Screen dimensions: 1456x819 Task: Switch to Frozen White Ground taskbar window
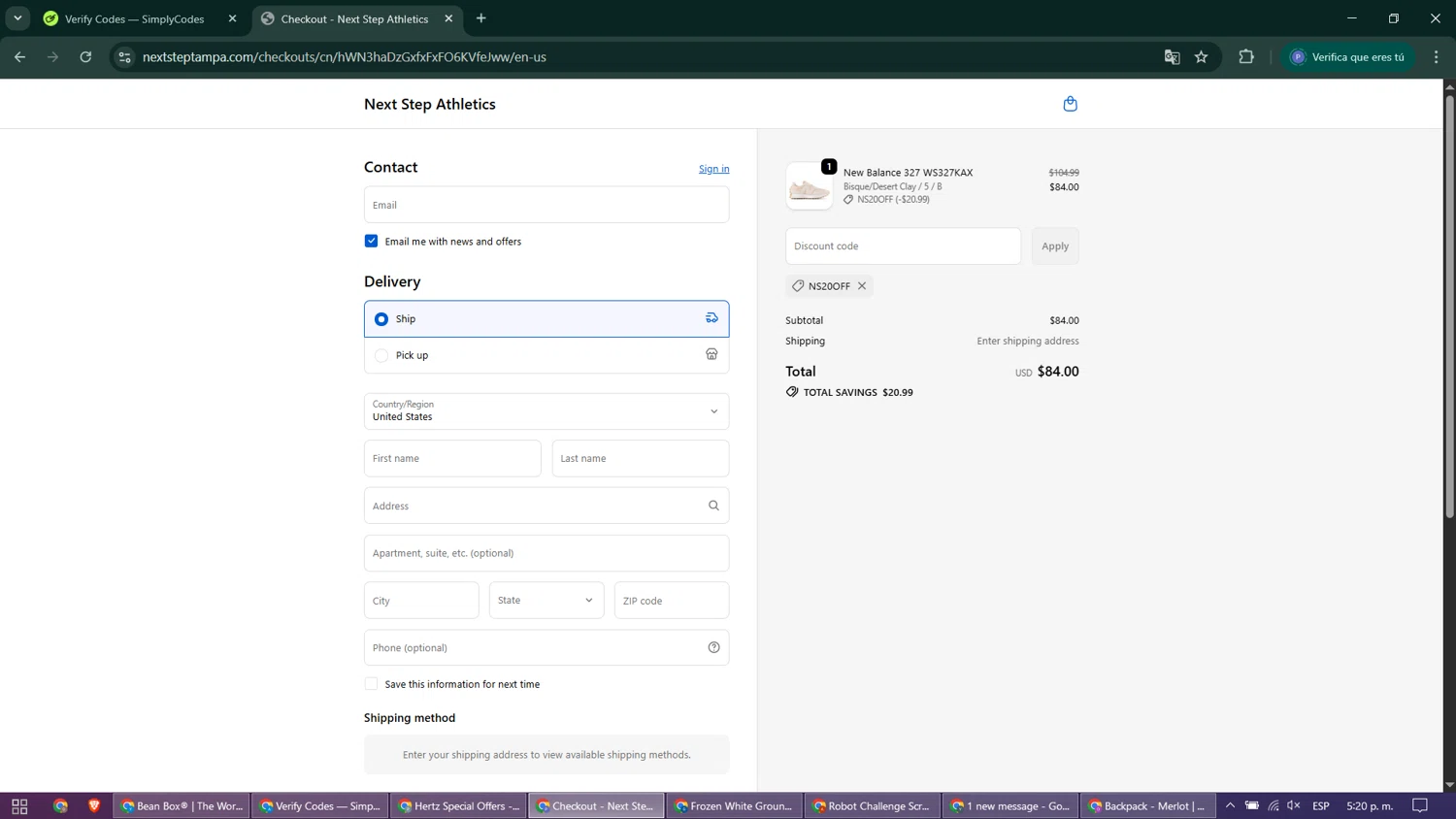click(734, 806)
